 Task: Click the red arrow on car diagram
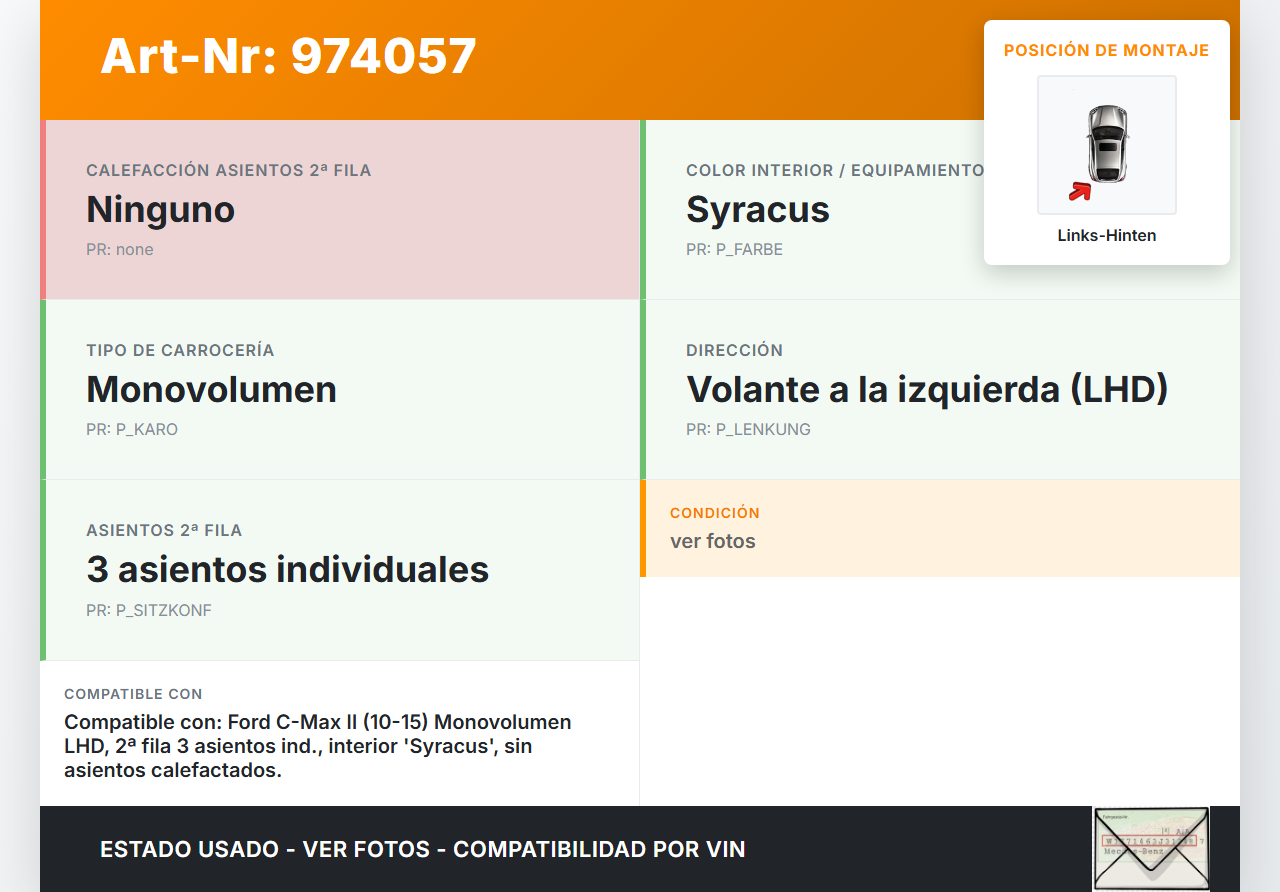tap(1079, 191)
